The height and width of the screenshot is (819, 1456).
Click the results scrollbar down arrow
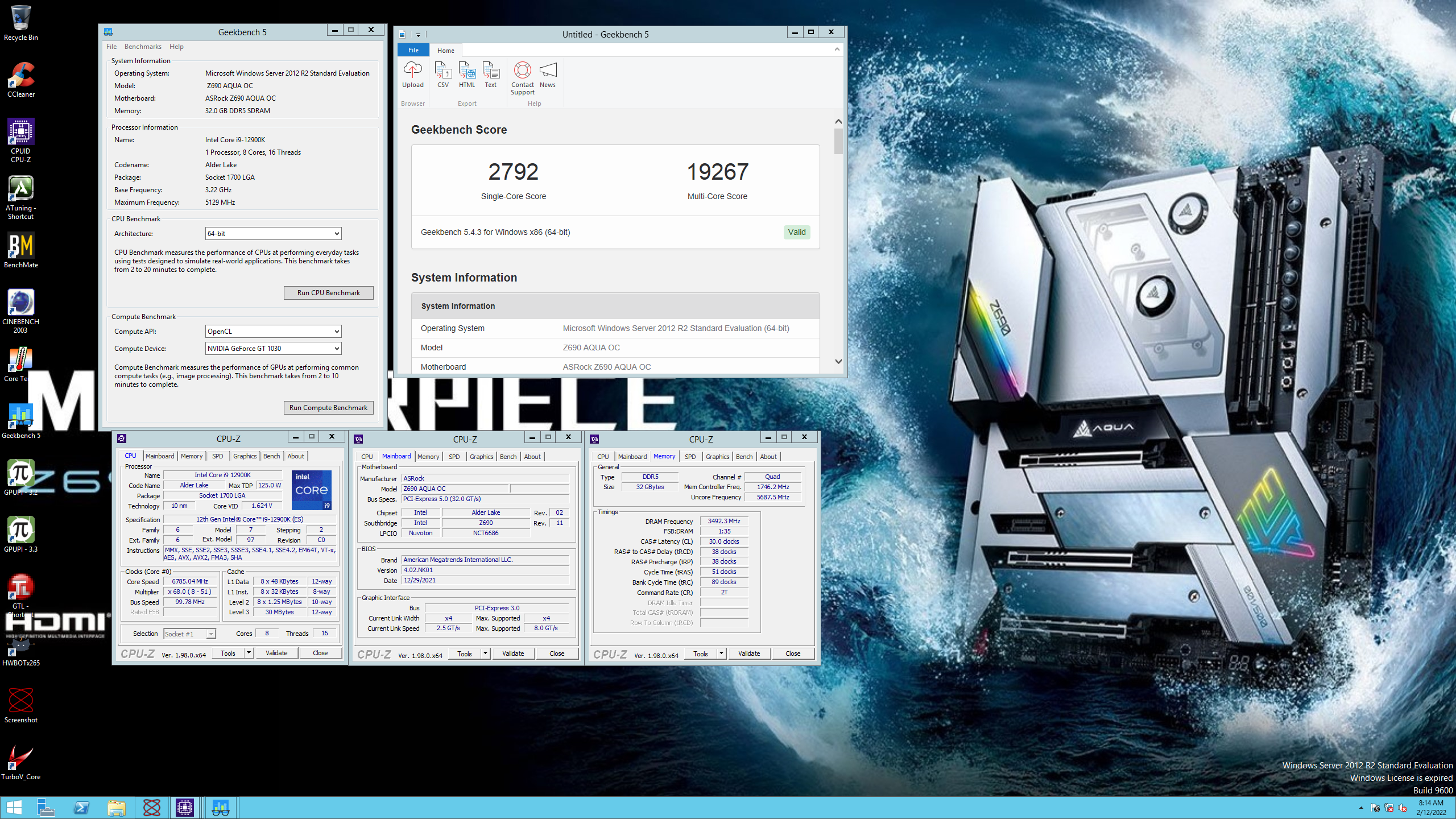(838, 361)
